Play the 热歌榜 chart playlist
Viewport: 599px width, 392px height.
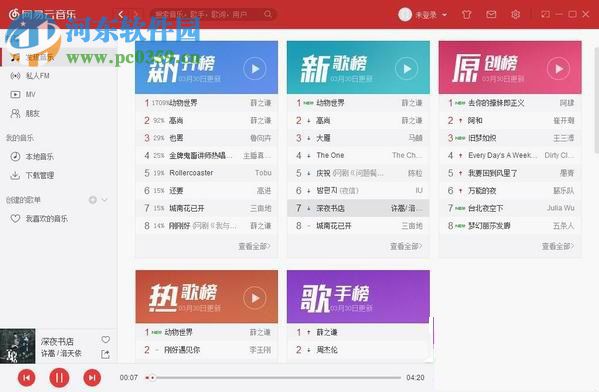[x=254, y=298]
